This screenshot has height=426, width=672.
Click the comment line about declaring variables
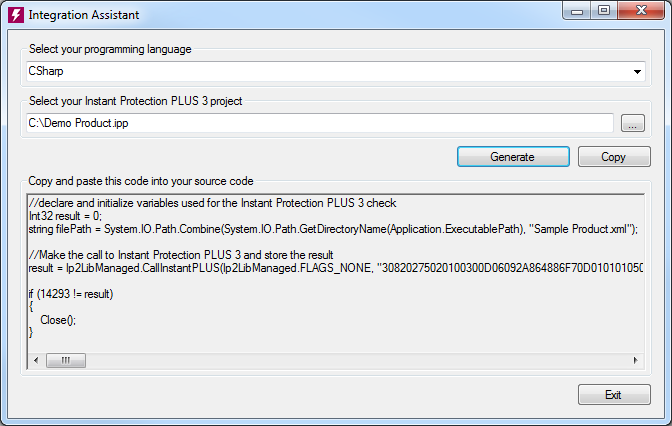click(x=213, y=203)
